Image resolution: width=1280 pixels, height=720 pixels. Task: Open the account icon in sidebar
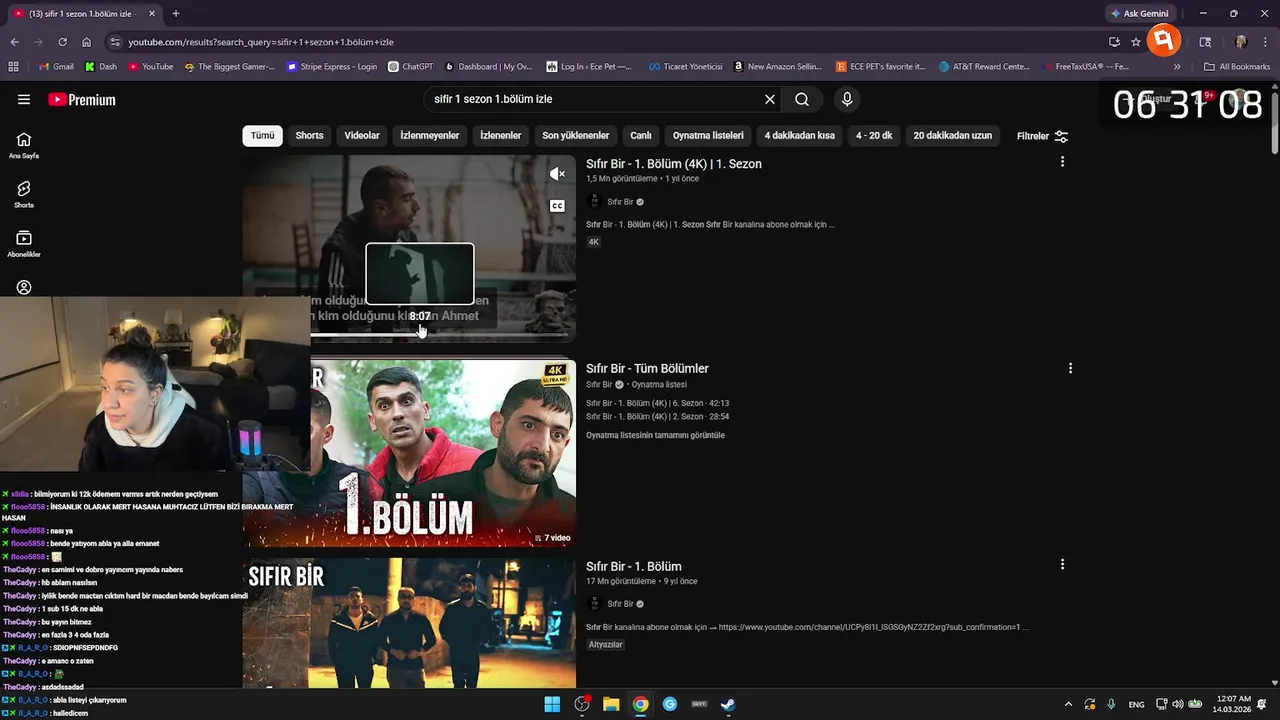24,287
